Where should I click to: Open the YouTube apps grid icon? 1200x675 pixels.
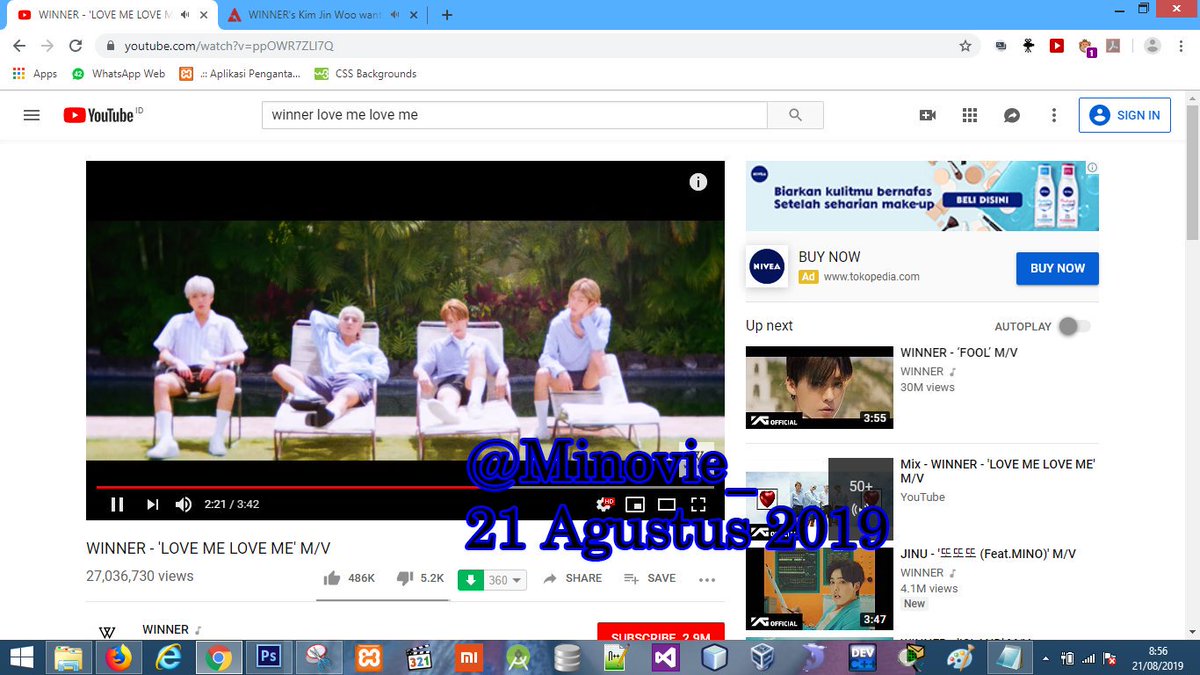969,115
